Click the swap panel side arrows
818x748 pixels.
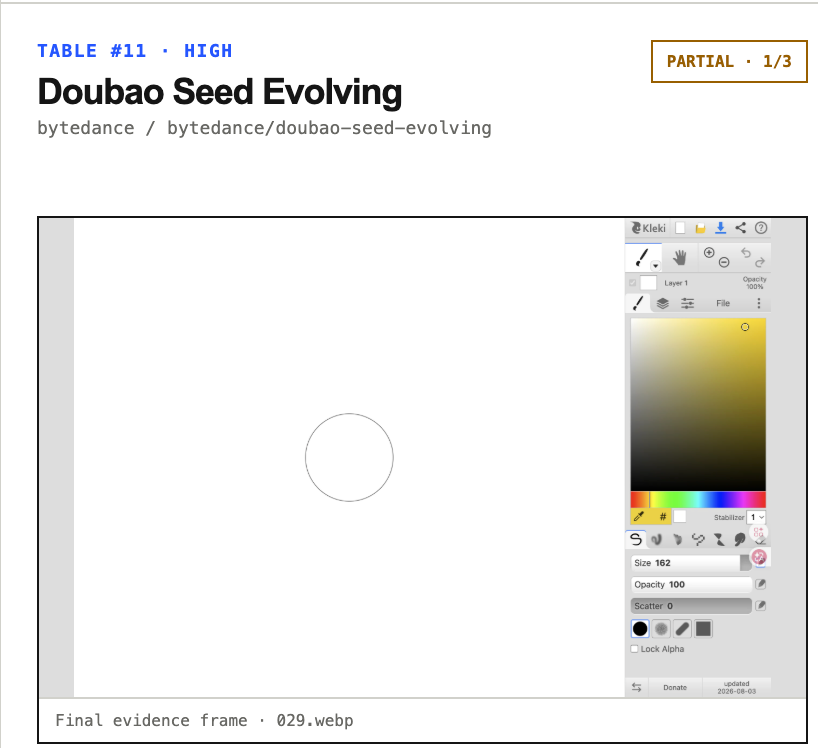pyautogui.click(x=636, y=687)
